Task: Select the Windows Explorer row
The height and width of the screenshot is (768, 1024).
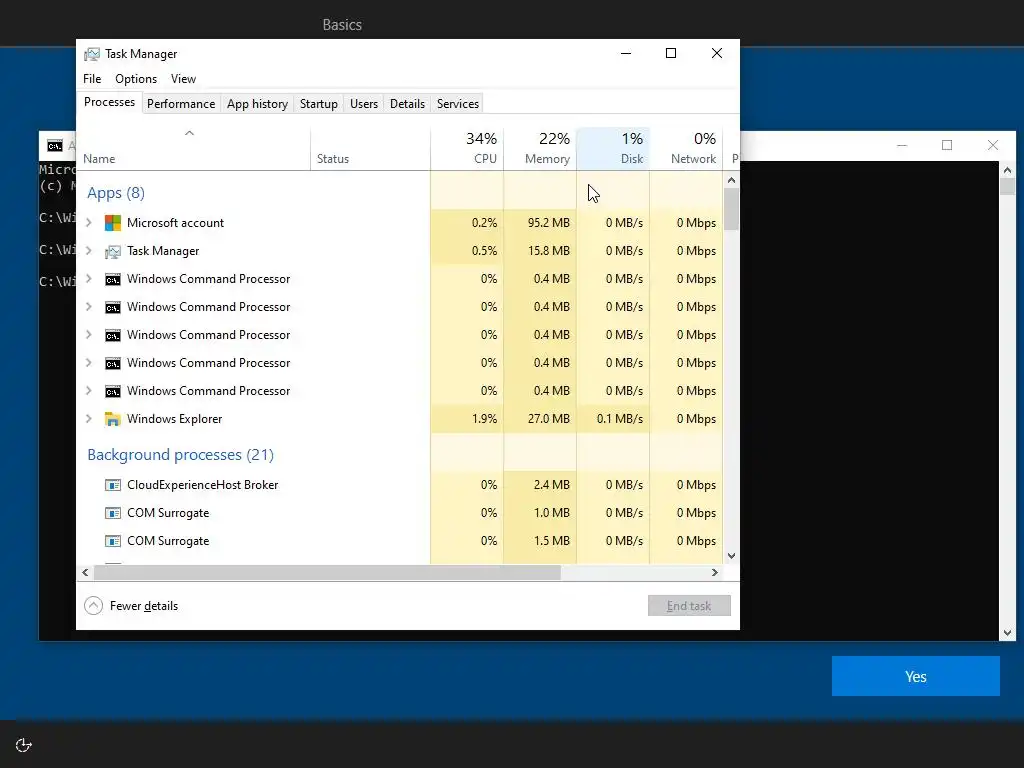Action: 400,419
